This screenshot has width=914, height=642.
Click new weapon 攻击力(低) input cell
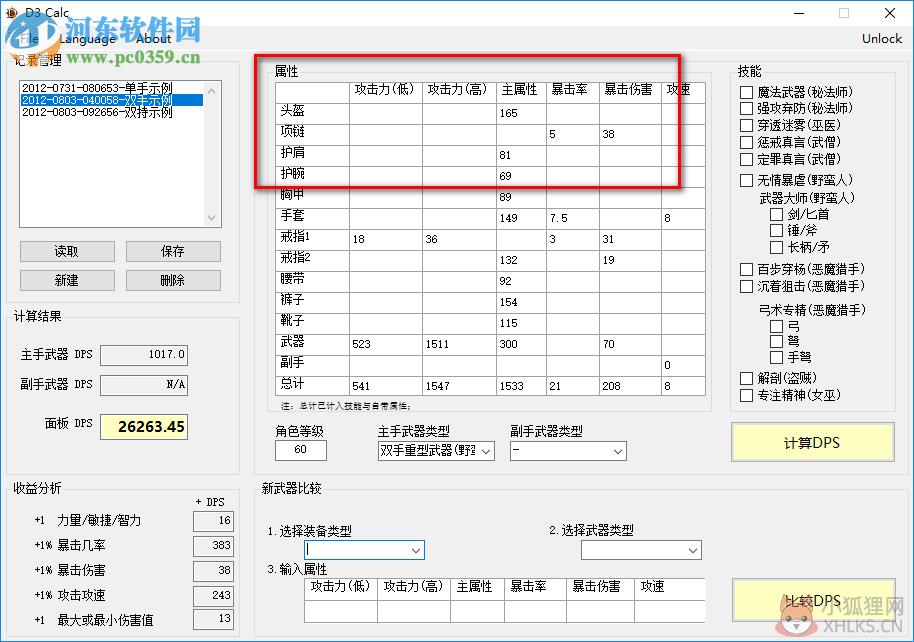coord(340,611)
